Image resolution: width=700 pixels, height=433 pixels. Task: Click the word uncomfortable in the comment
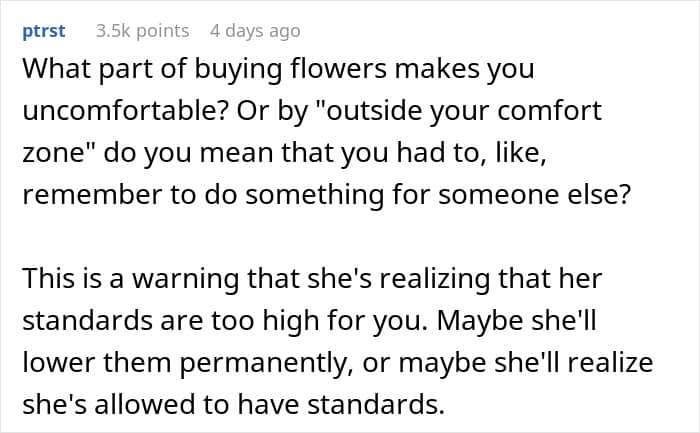pos(126,110)
